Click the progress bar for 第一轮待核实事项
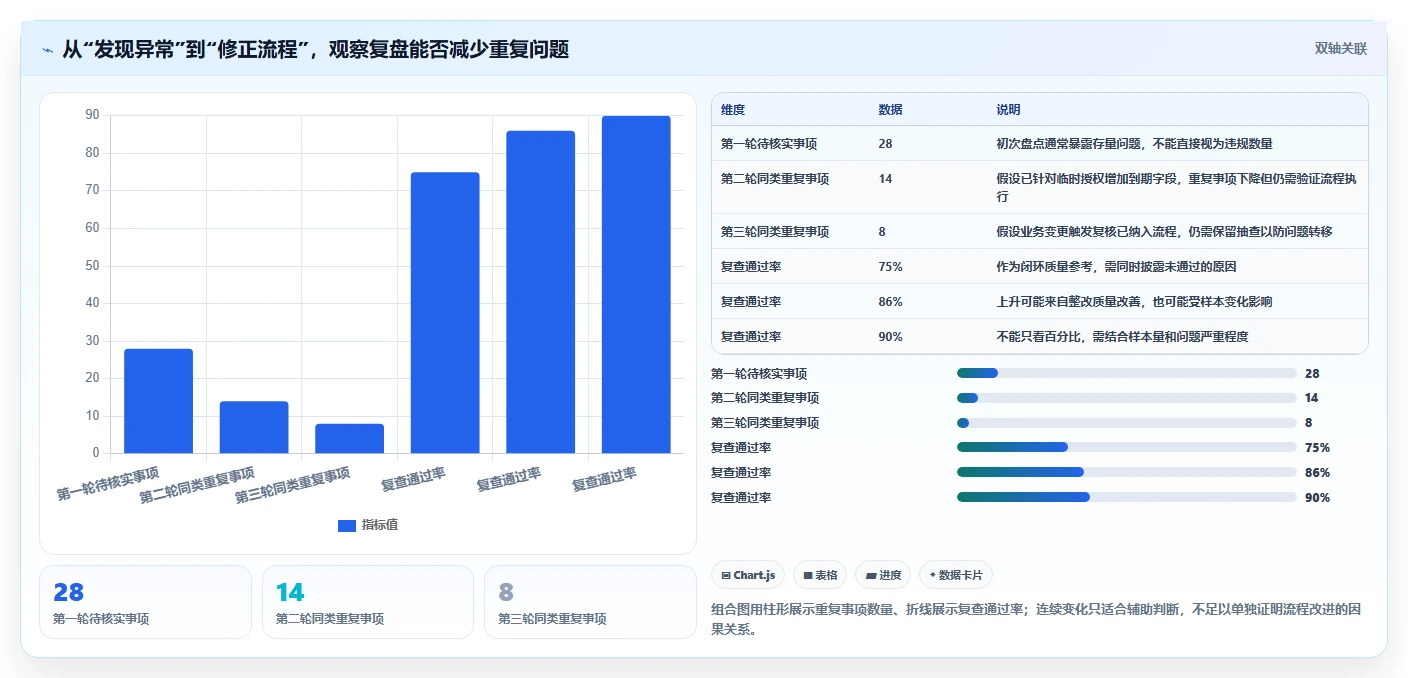 (1126, 373)
